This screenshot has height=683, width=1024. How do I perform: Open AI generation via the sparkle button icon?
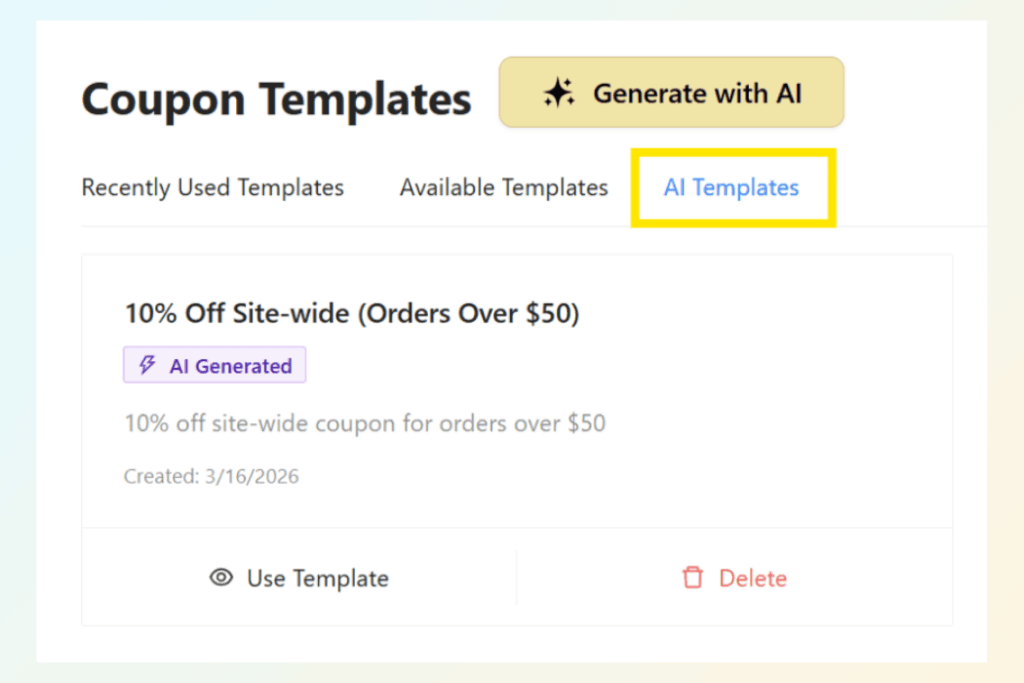[560, 92]
